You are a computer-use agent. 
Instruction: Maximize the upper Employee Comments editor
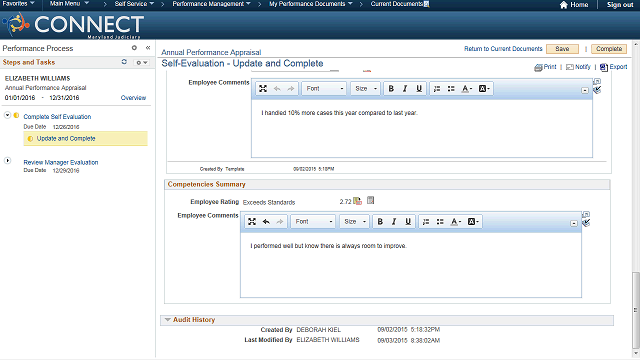pos(263,89)
